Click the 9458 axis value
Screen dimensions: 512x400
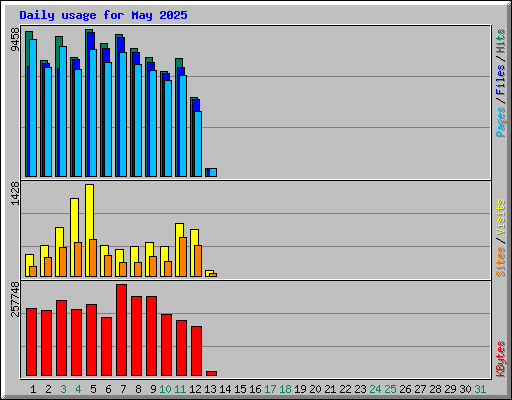click(15, 40)
